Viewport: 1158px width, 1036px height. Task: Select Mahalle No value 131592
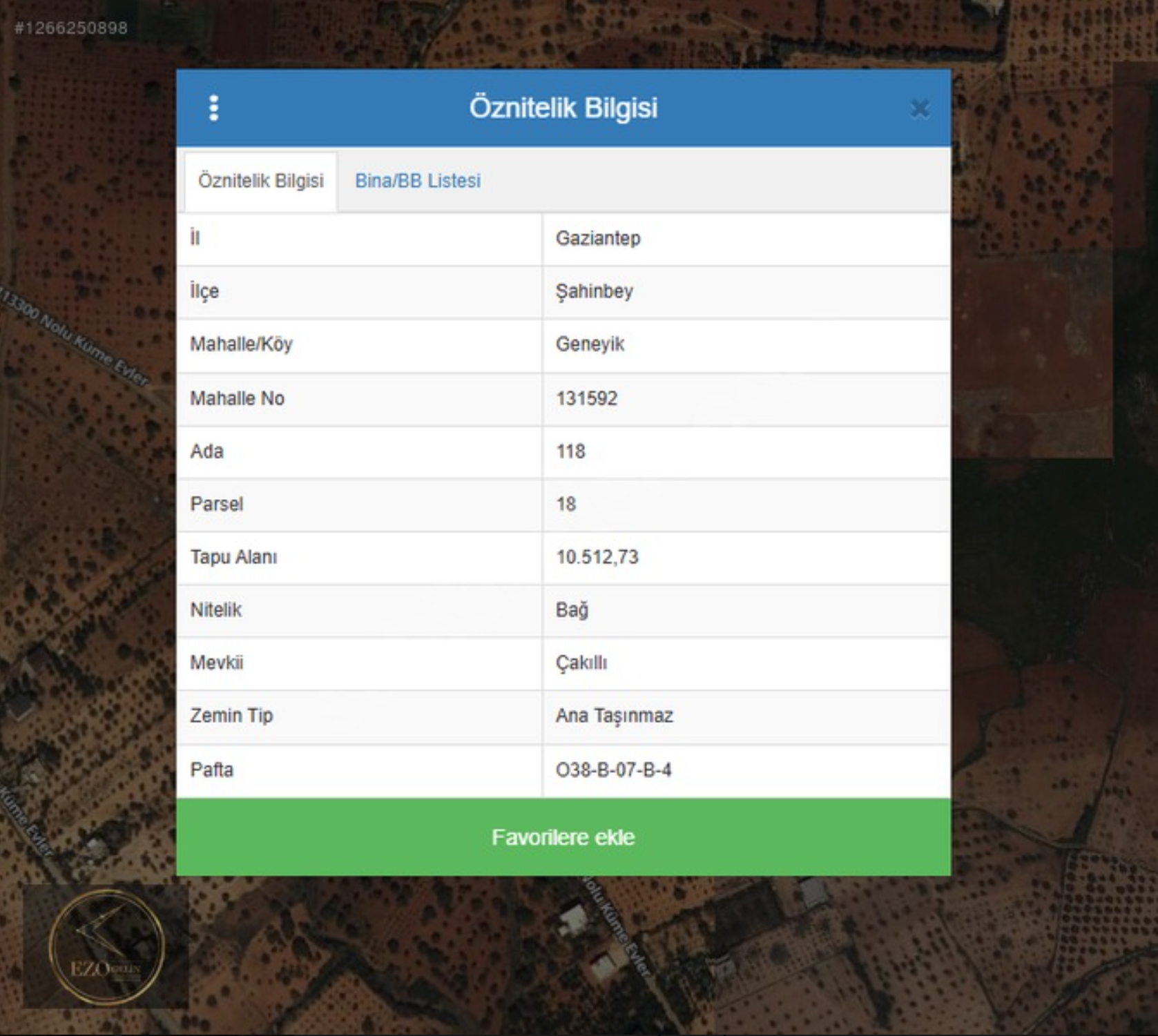(x=587, y=398)
